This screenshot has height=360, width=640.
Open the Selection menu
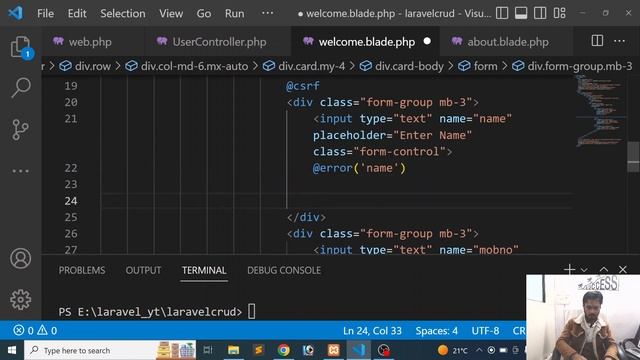[122, 13]
